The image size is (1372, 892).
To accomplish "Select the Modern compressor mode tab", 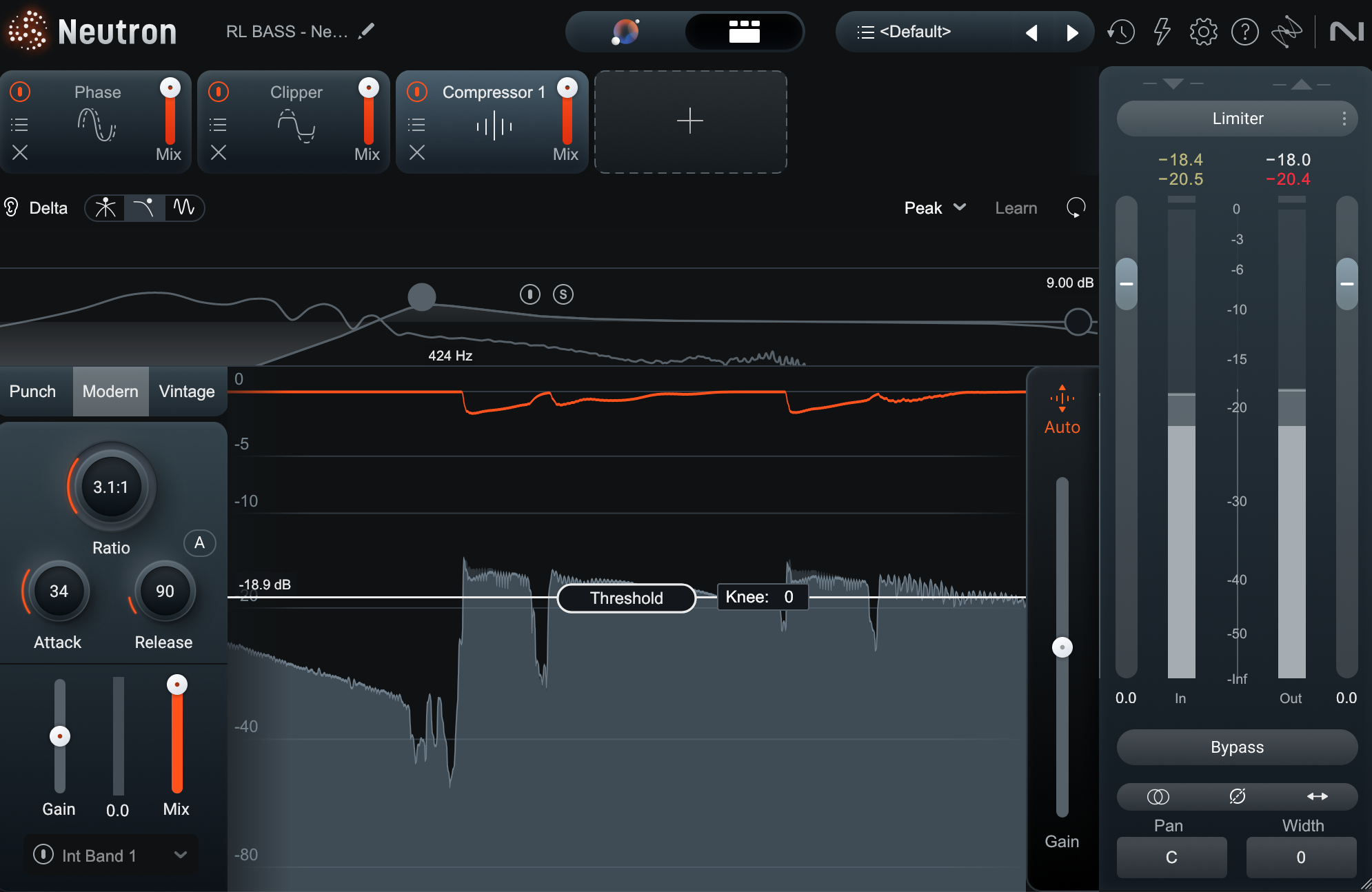I will 110,392.
